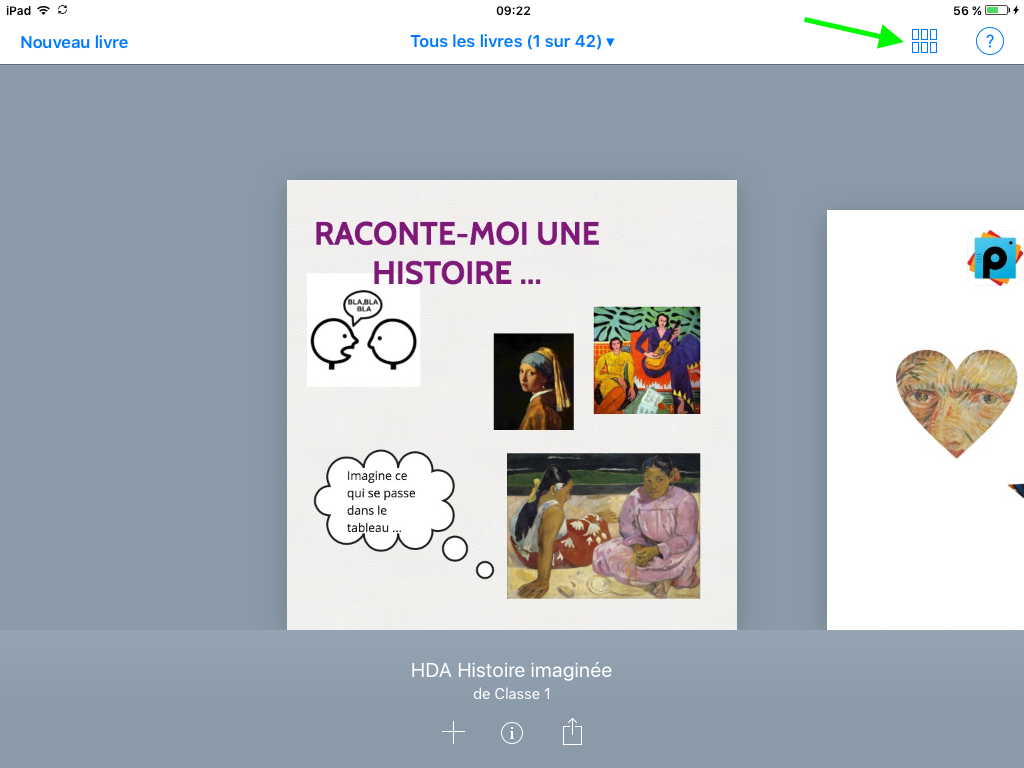Image resolution: width=1024 pixels, height=768 pixels.
Task: Tap the 09:22 clock in status bar
Action: click(x=513, y=10)
